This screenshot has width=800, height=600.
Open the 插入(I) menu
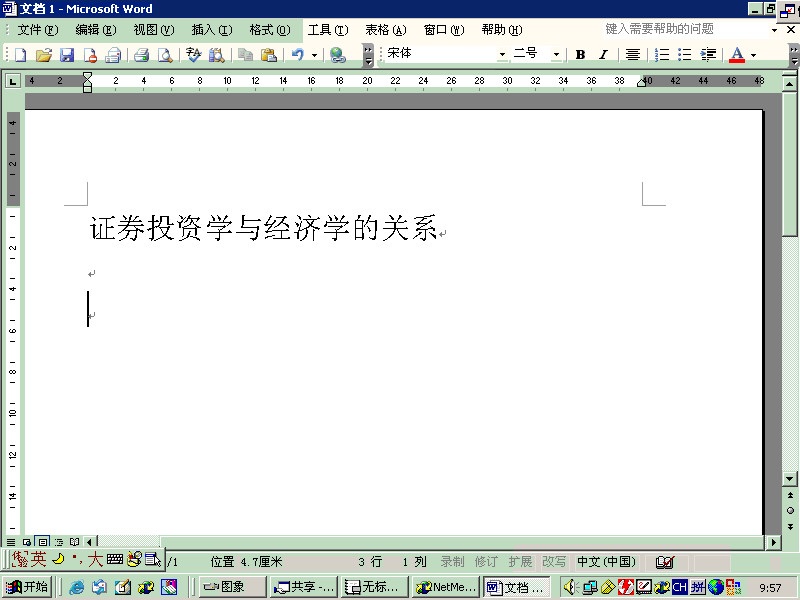point(212,30)
